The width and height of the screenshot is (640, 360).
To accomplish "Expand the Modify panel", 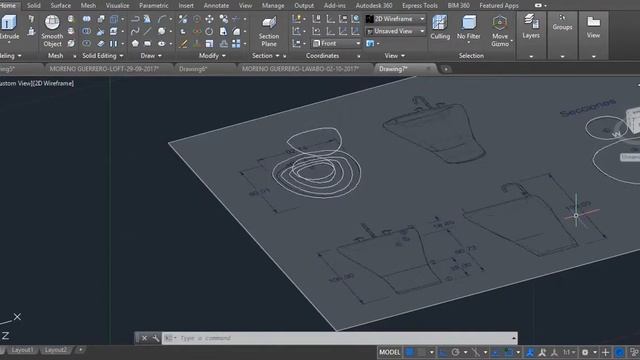I will pos(212,56).
